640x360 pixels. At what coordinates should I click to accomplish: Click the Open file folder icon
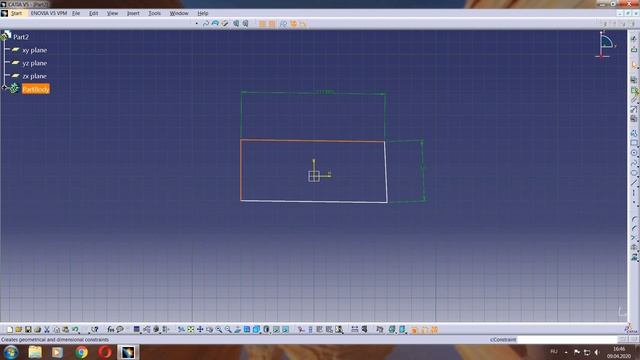[19, 329]
